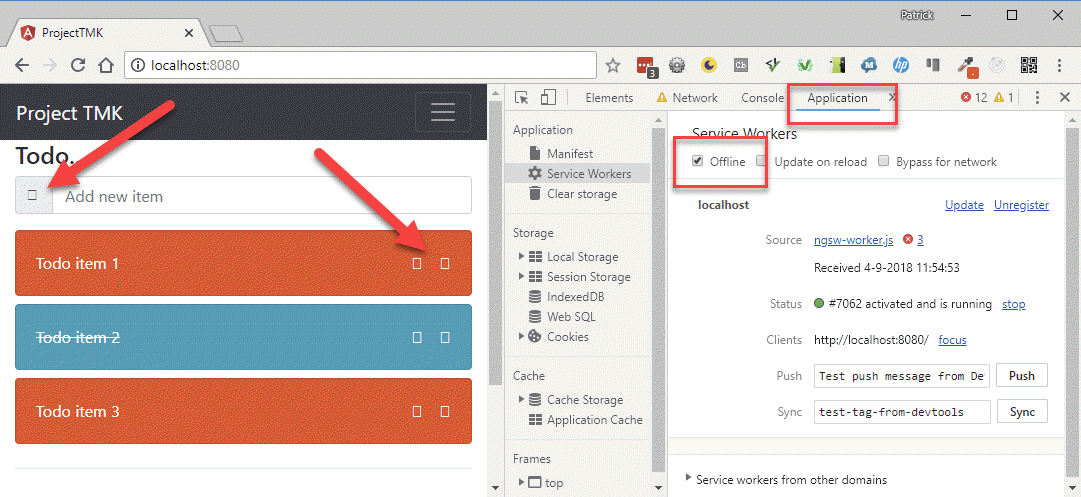Expand Service workers from other domains
This screenshot has height=497, width=1081.
[x=688, y=479]
